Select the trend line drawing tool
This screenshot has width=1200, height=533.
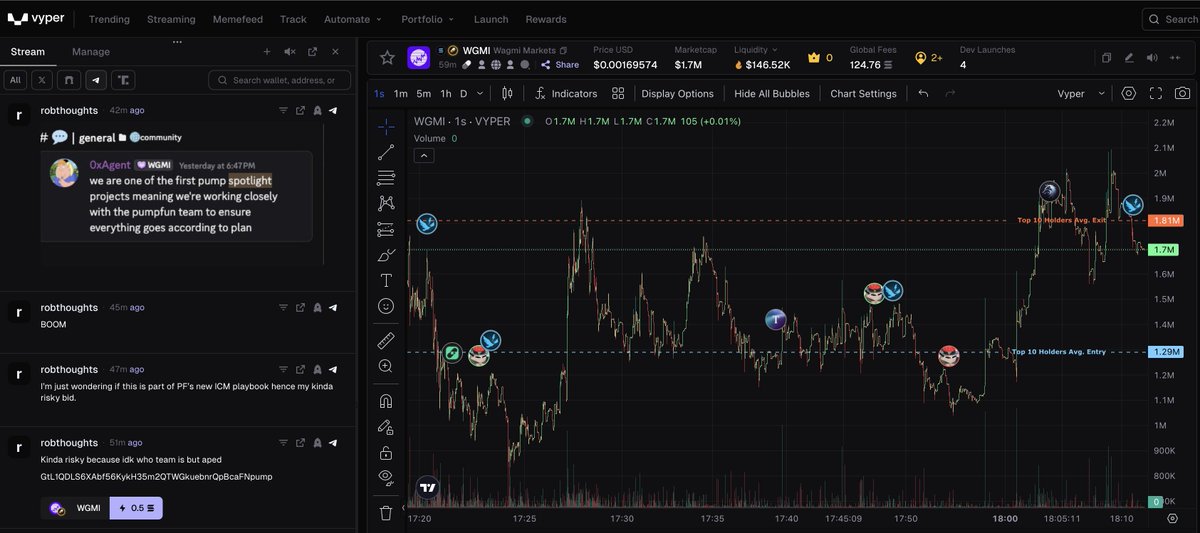click(x=386, y=152)
